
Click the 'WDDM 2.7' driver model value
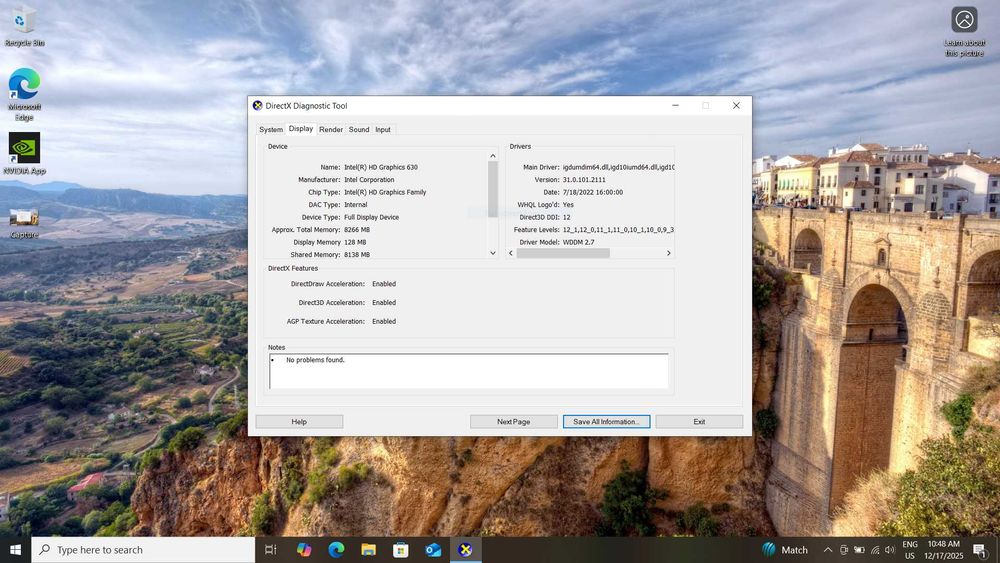[578, 242]
